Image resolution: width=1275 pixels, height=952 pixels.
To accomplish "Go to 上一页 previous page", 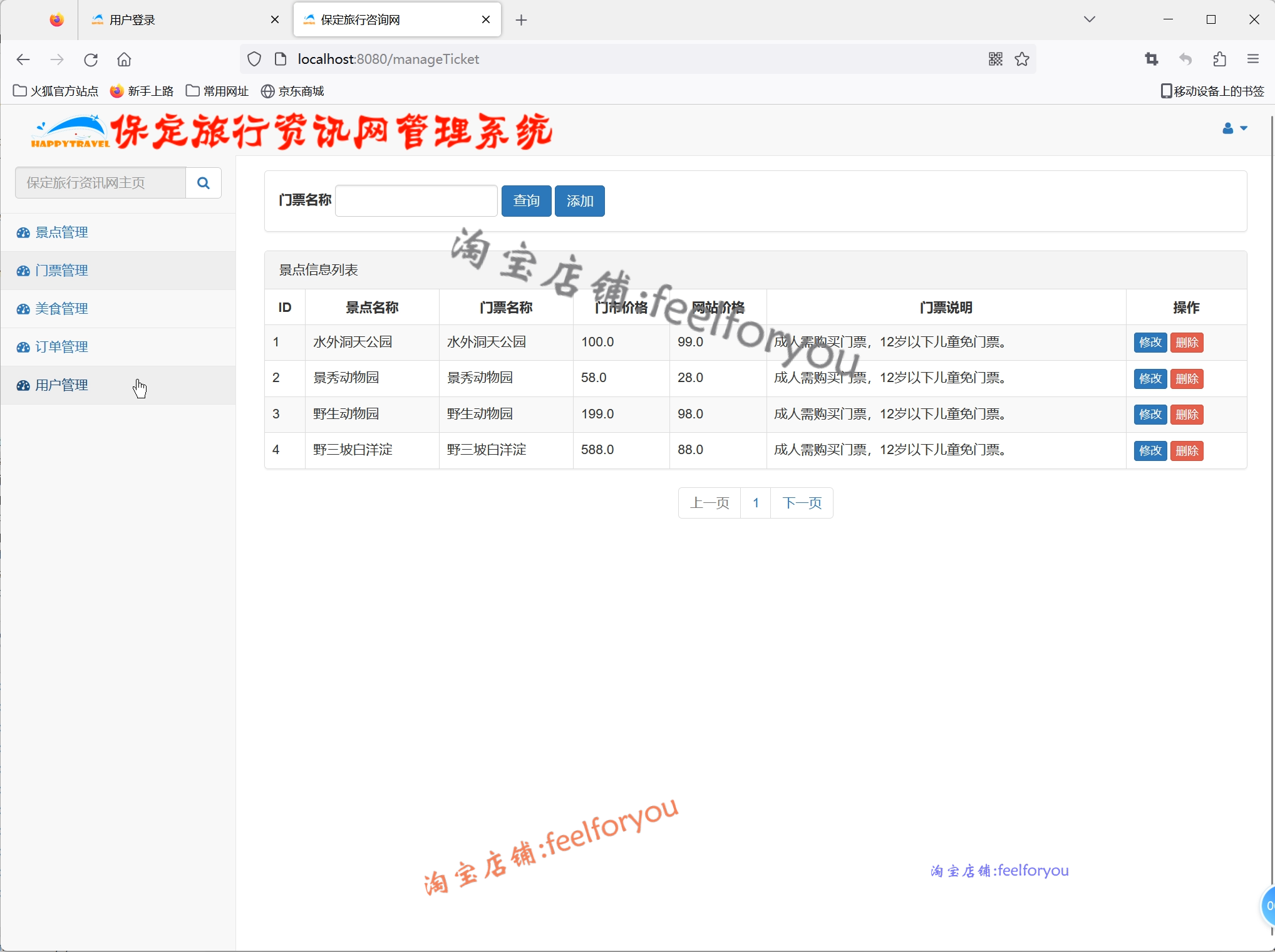I will pyautogui.click(x=710, y=503).
